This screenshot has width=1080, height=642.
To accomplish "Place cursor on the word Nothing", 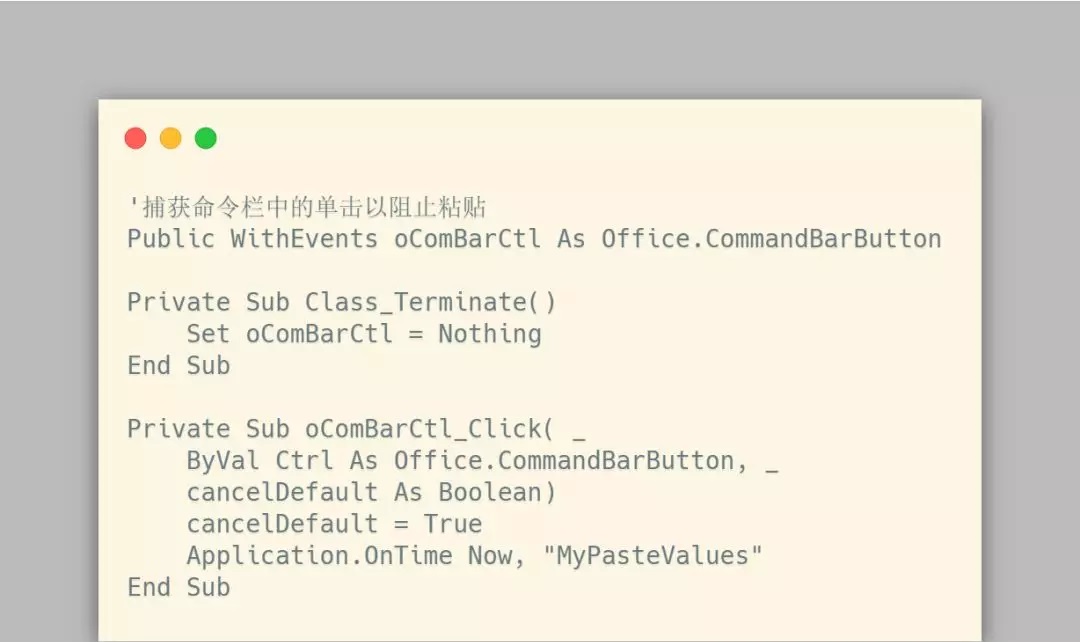I will coord(489,334).
